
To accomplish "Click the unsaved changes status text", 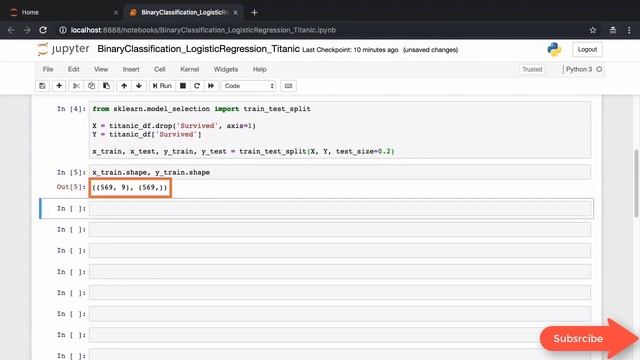I will point(430,50).
